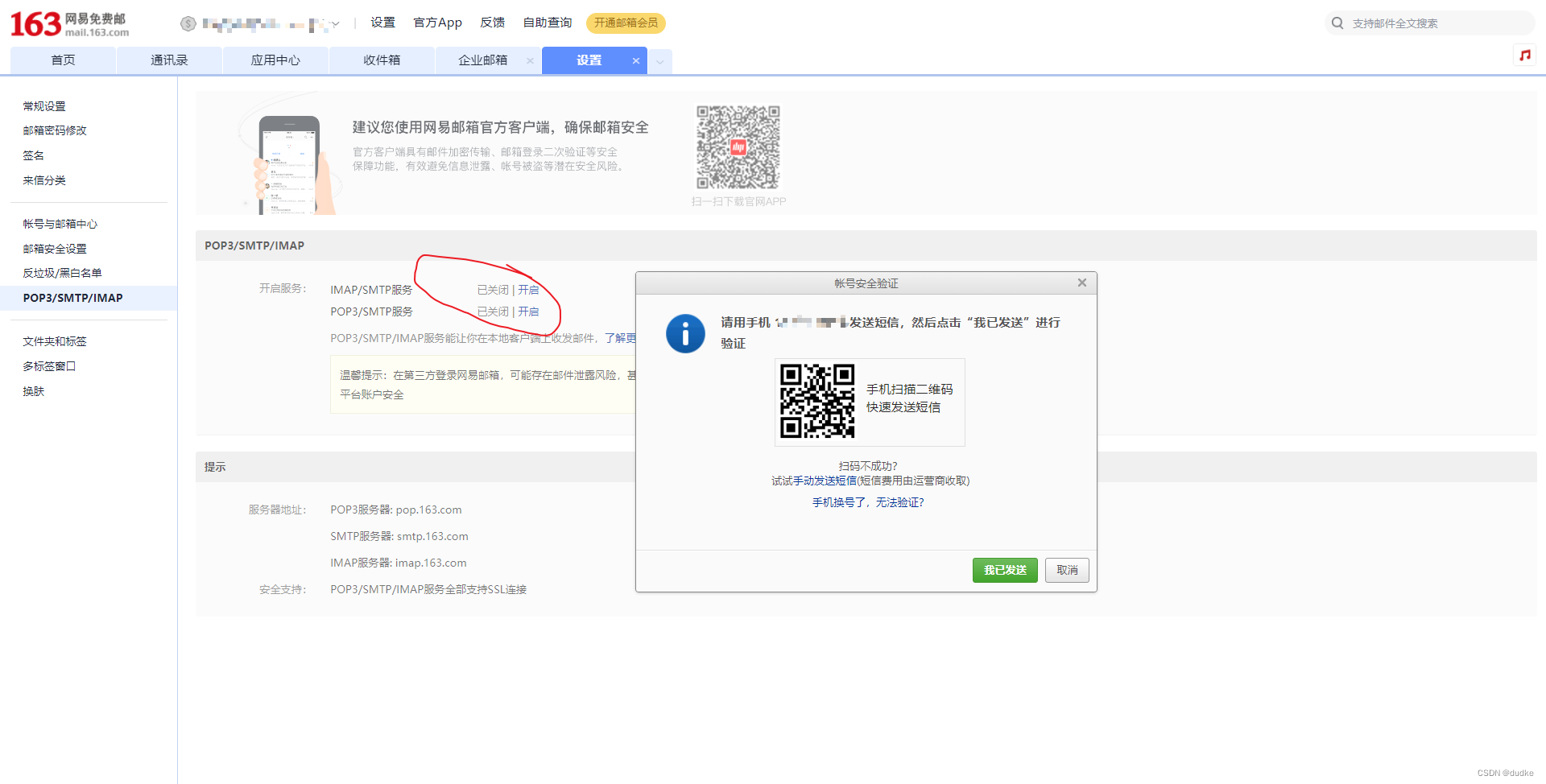The height and width of the screenshot is (784, 1546).
Task: Open the music note icon at top right
Action: click(1524, 55)
